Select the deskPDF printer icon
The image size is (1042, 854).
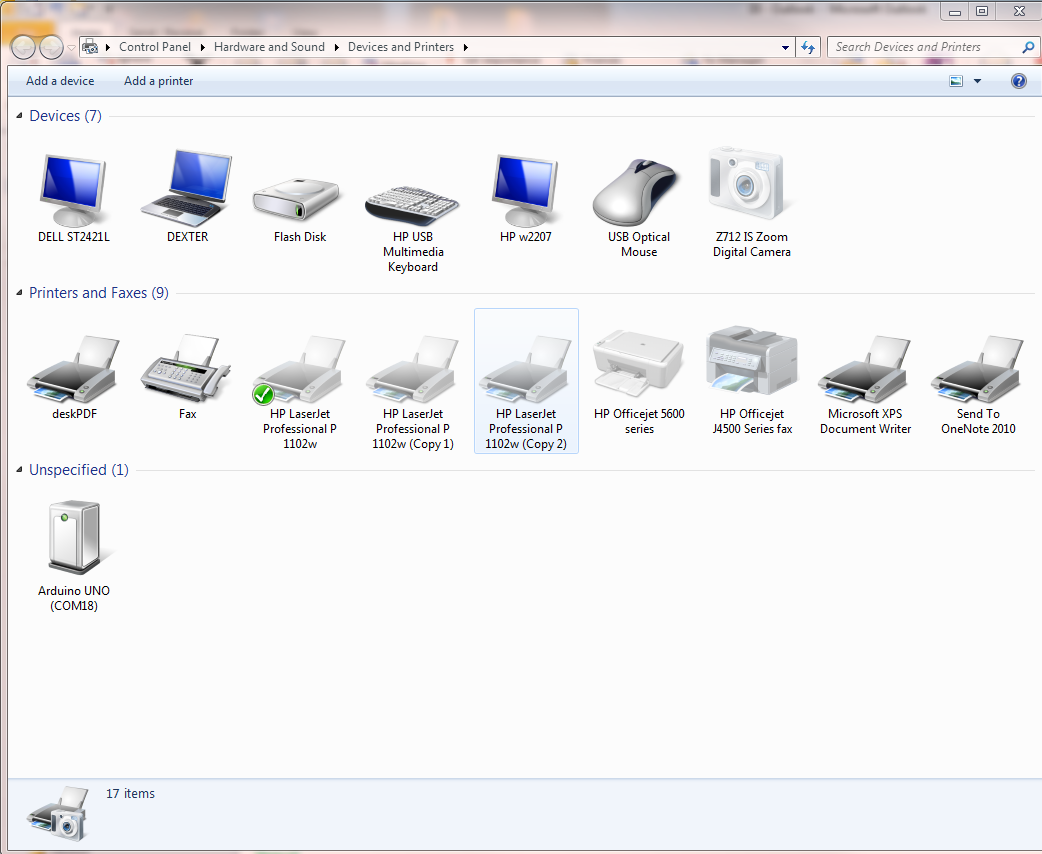73,370
